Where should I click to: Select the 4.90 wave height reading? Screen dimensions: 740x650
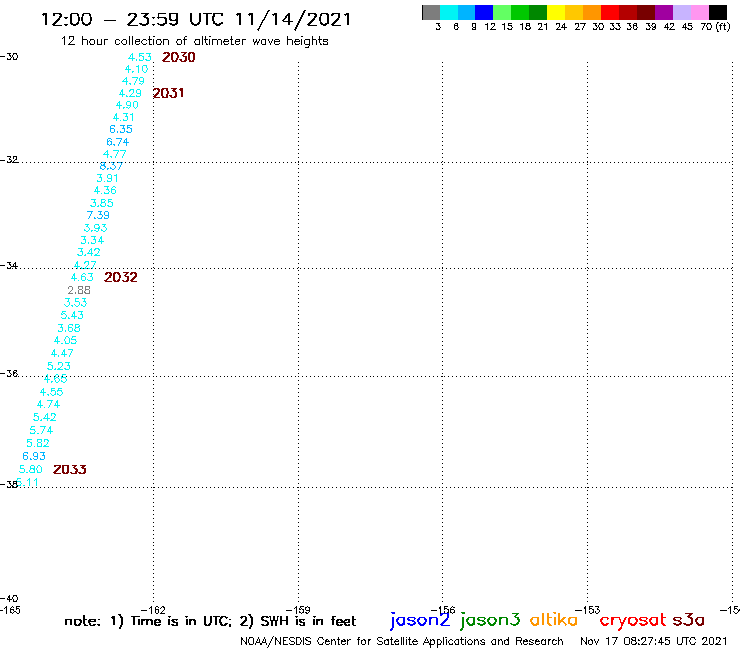point(127,105)
